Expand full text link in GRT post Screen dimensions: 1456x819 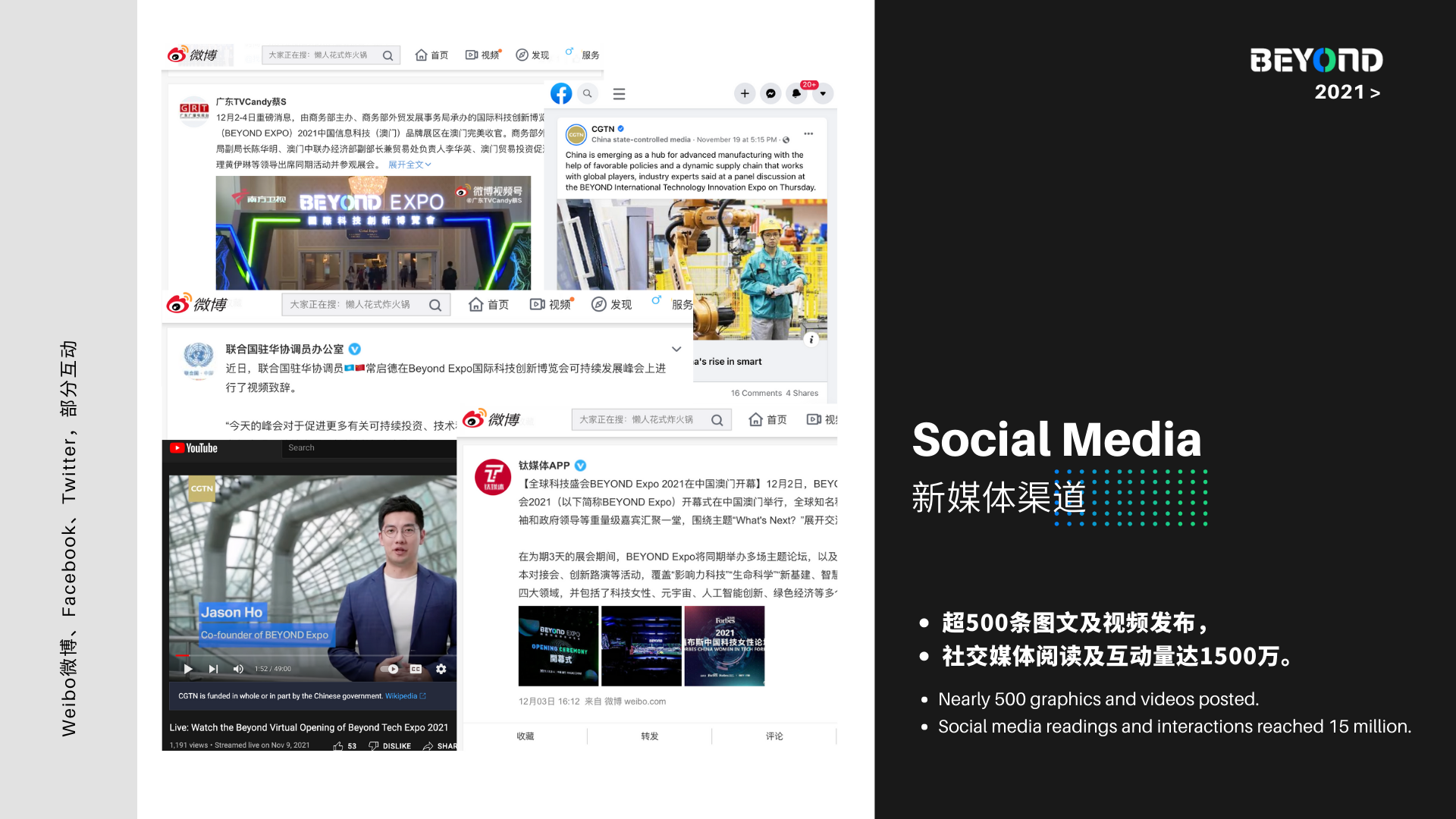(x=409, y=165)
